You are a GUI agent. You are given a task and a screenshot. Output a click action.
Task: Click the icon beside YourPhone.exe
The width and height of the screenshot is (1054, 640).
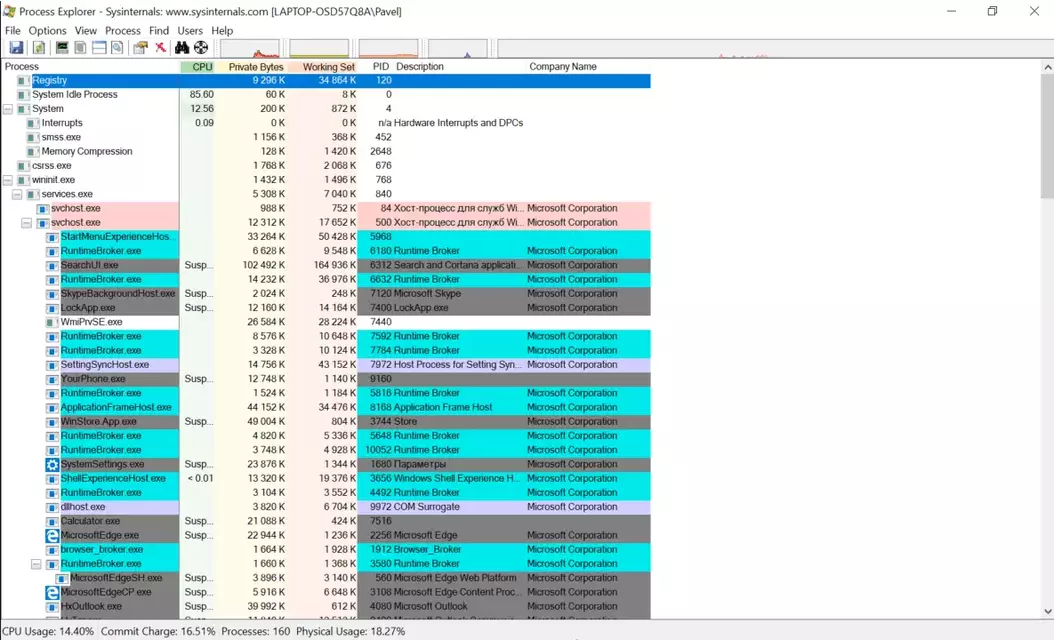pos(52,379)
